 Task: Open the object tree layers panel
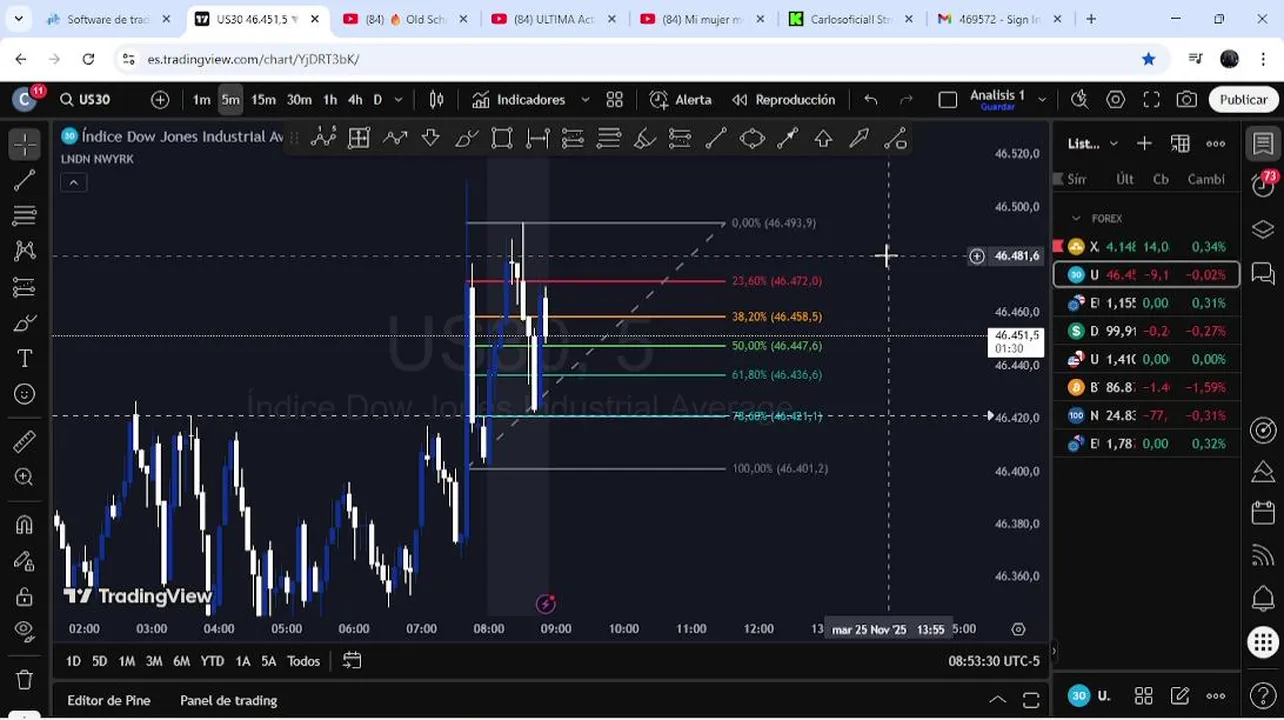click(x=1263, y=229)
